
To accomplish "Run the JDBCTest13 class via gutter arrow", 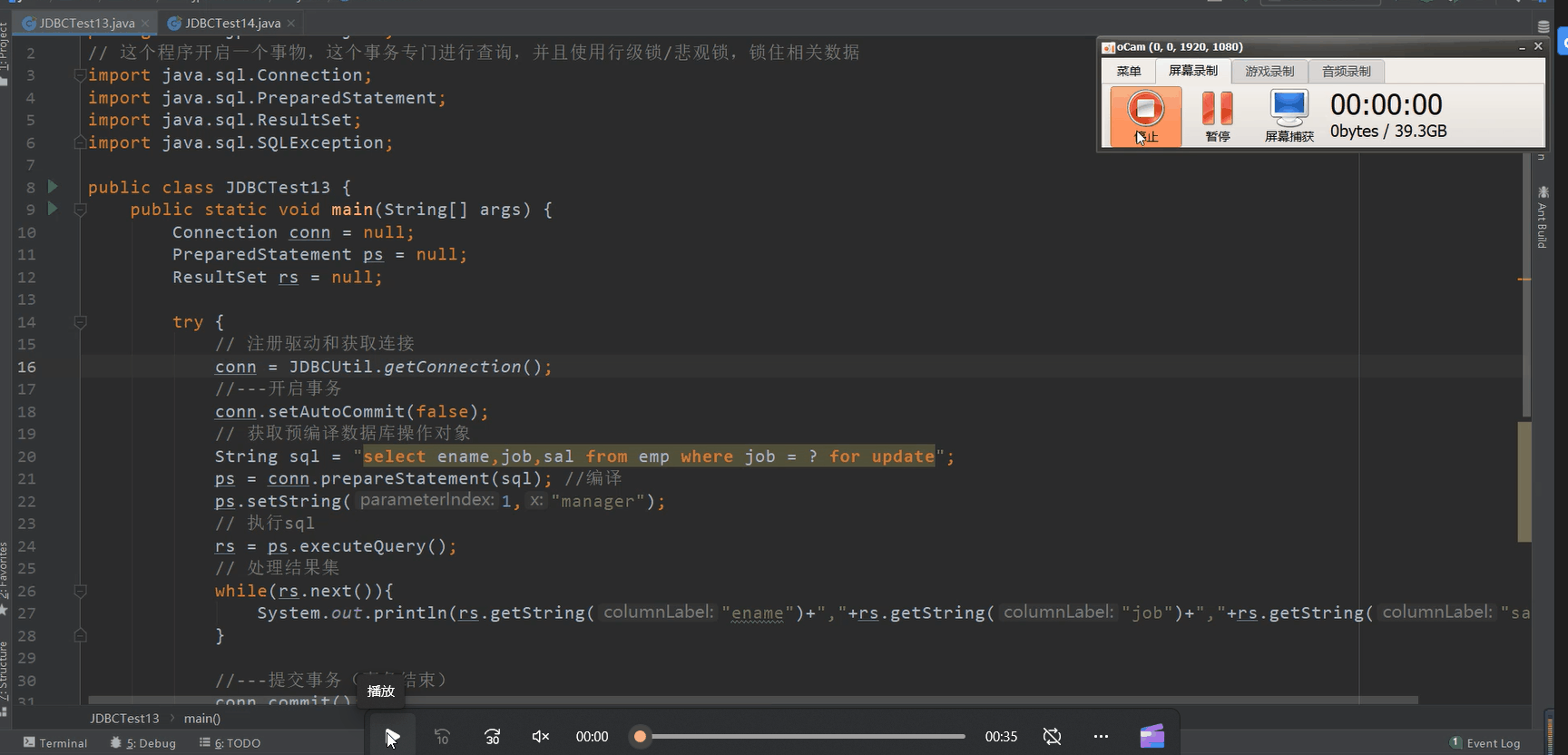I will [53, 186].
